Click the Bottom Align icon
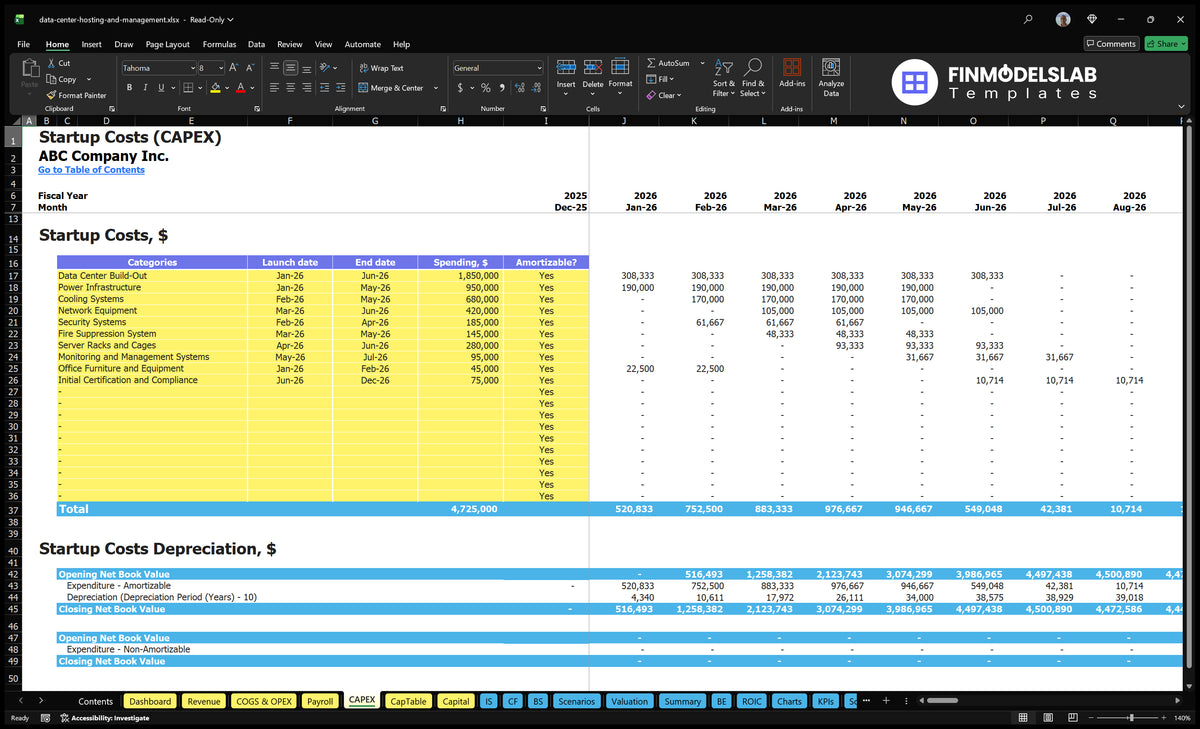Viewport: 1200px width, 729px height. tap(307, 68)
